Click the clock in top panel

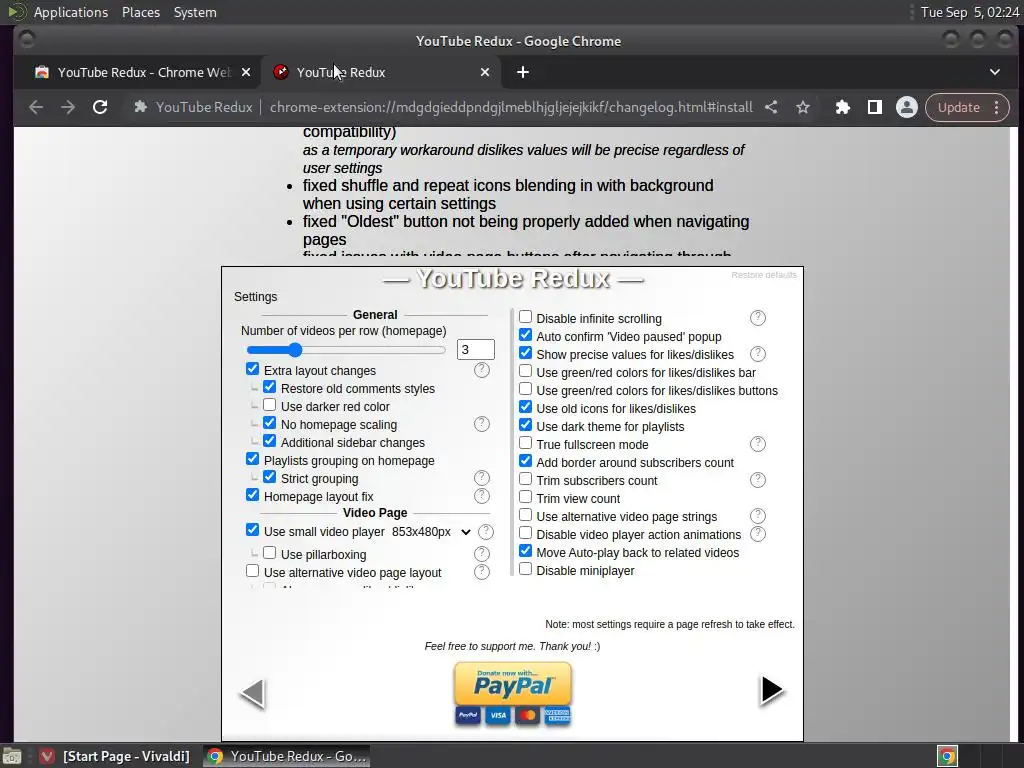click(970, 12)
